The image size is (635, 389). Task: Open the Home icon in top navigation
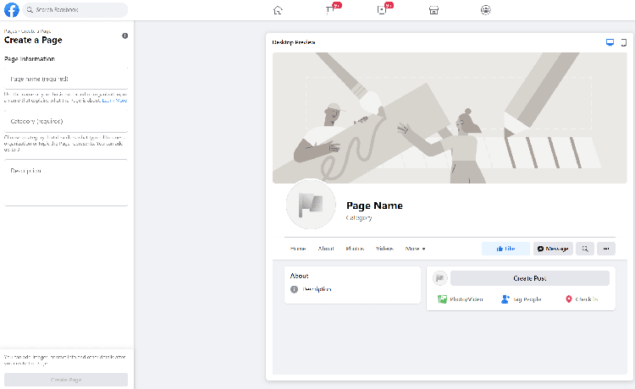[278, 10]
